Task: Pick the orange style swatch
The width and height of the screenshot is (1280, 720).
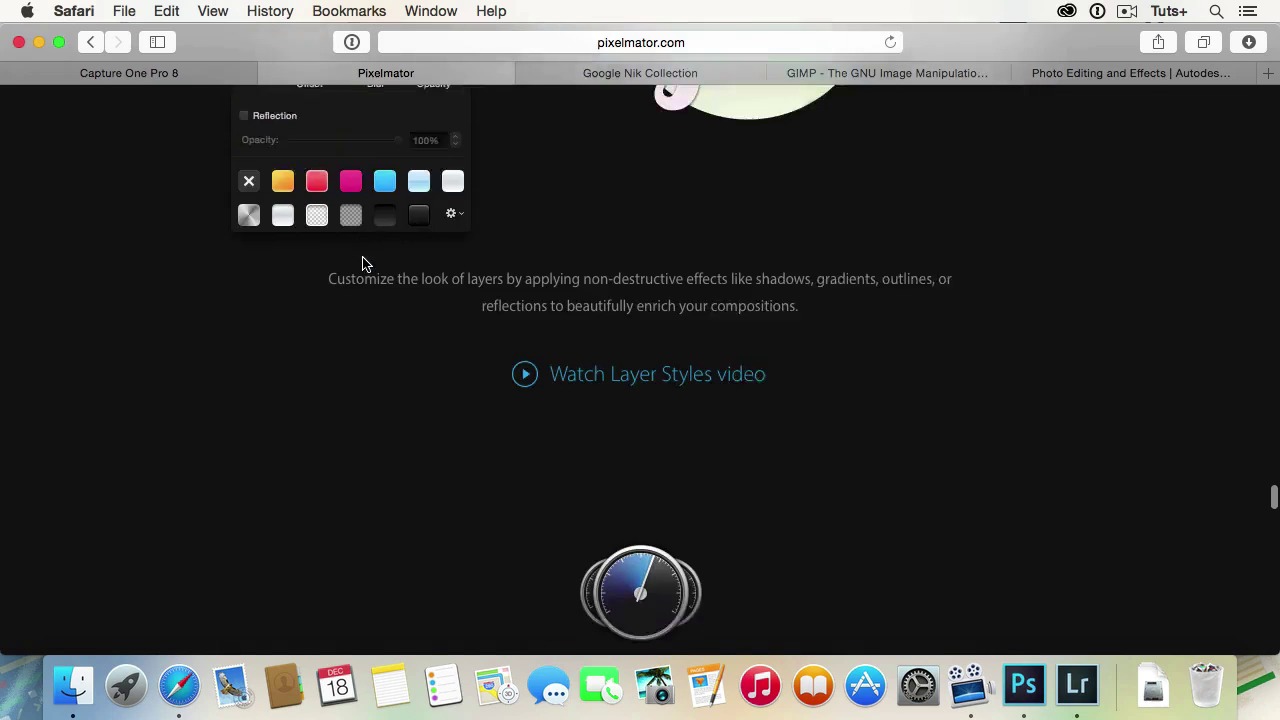Action: (x=283, y=181)
